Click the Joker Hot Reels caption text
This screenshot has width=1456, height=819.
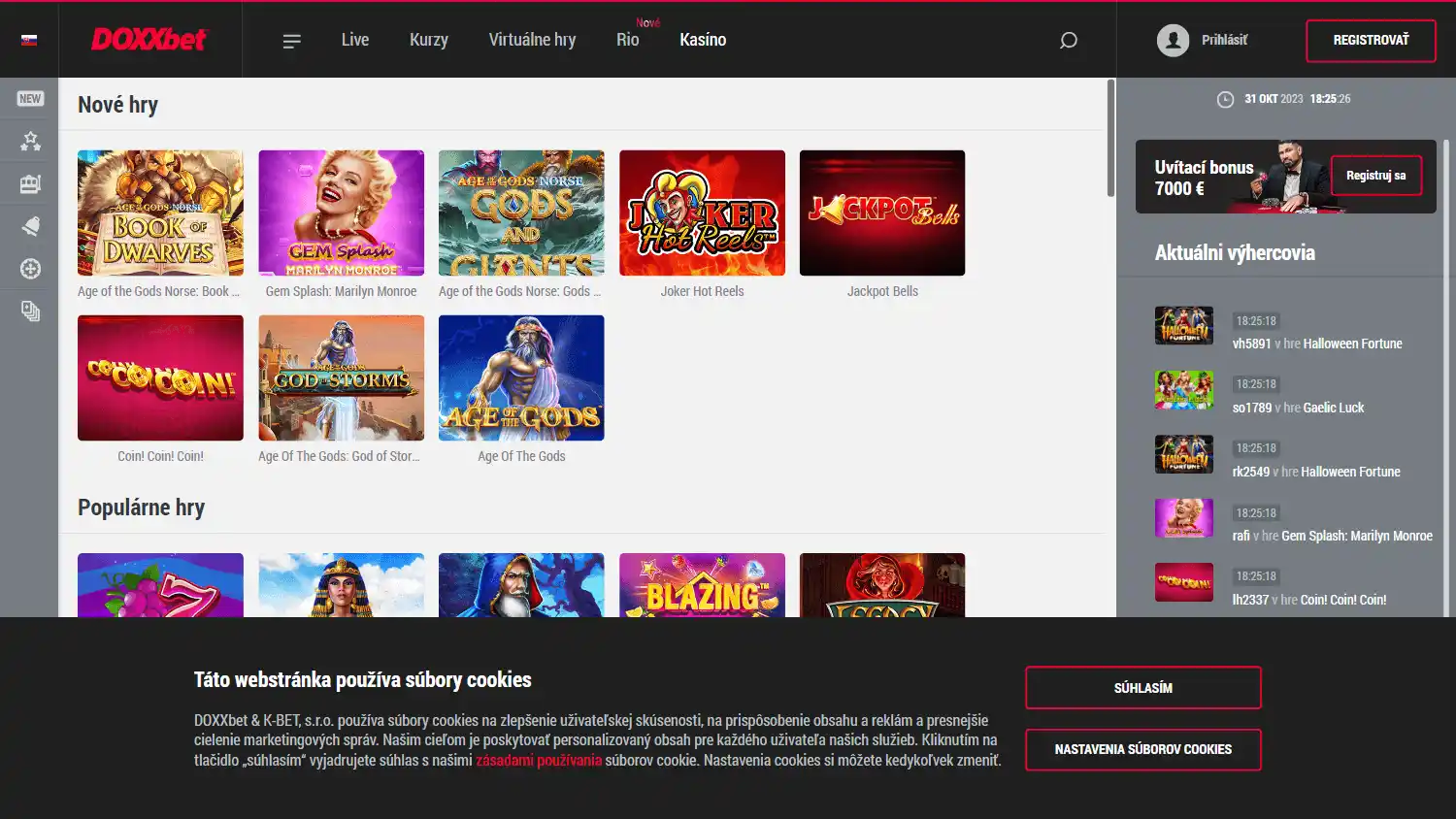click(x=702, y=291)
